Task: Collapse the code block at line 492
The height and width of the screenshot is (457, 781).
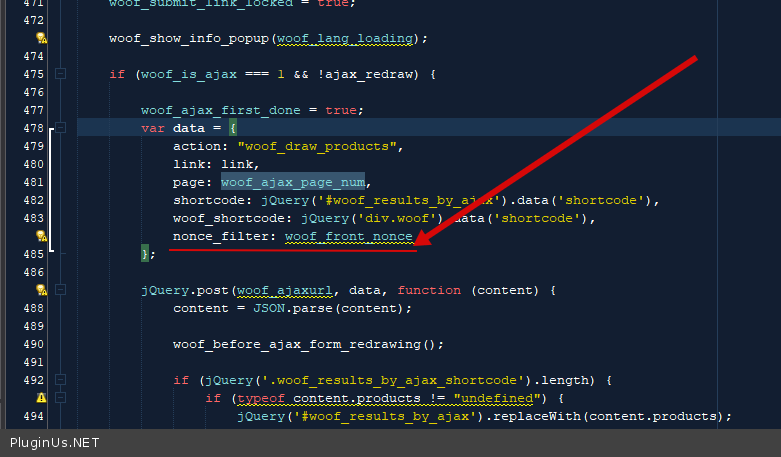Action: [x=61, y=380]
